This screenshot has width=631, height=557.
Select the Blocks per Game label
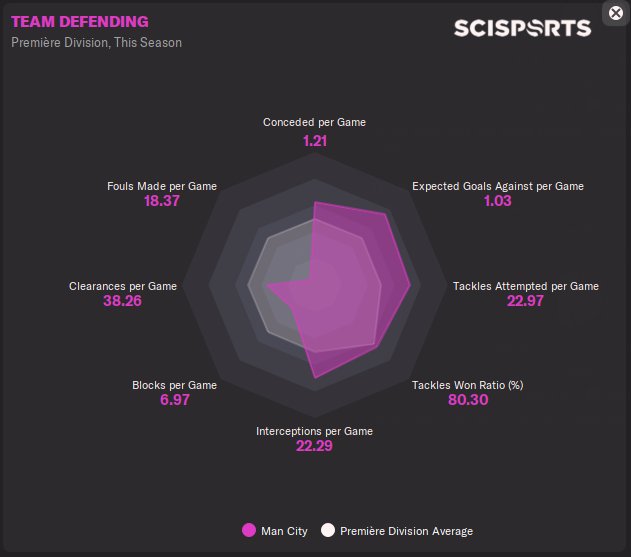(x=174, y=385)
